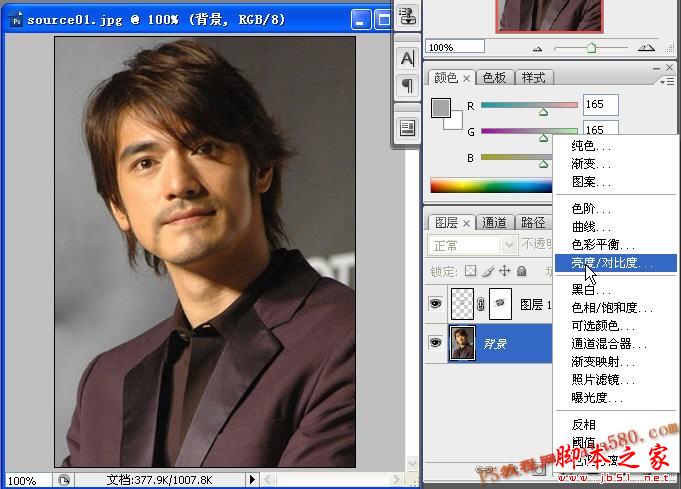Switch to the 路径 tab
This screenshot has width=681, height=489.
click(533, 222)
